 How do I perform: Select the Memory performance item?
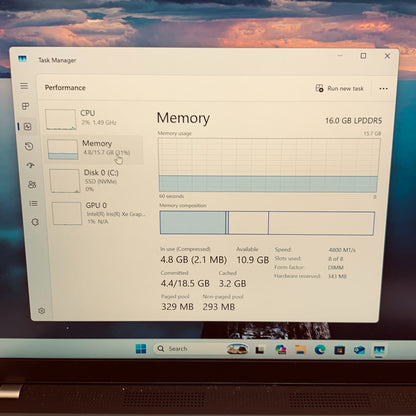pyautogui.click(x=95, y=149)
